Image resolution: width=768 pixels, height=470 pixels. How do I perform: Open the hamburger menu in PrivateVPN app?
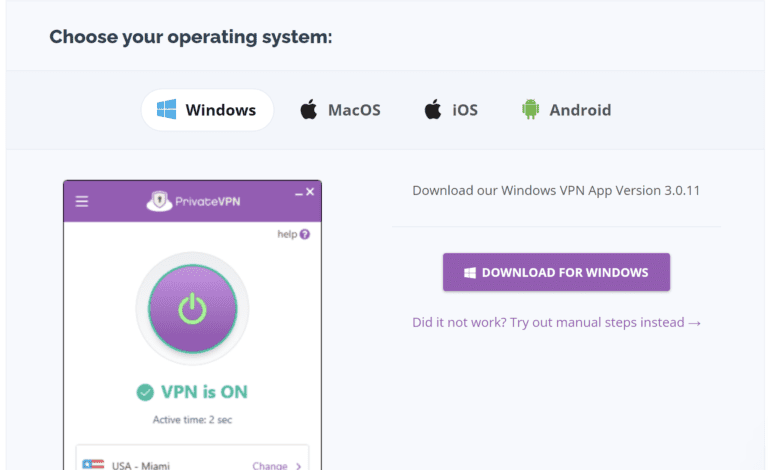point(82,201)
